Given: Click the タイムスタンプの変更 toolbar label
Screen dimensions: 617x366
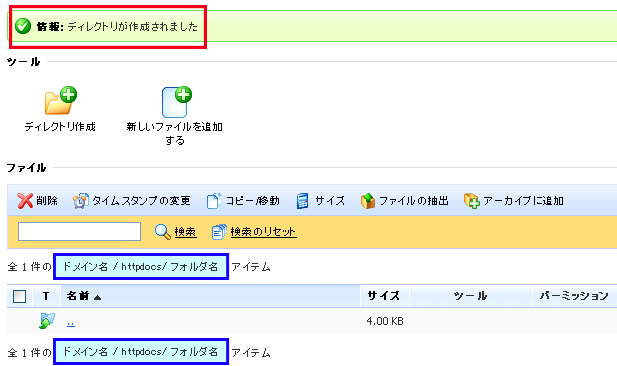Looking at the screenshot, I should tap(141, 201).
